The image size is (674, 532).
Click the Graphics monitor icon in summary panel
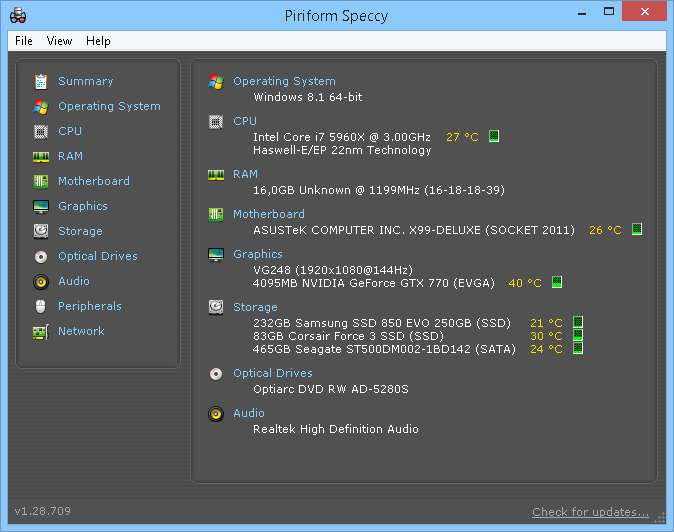click(216, 254)
